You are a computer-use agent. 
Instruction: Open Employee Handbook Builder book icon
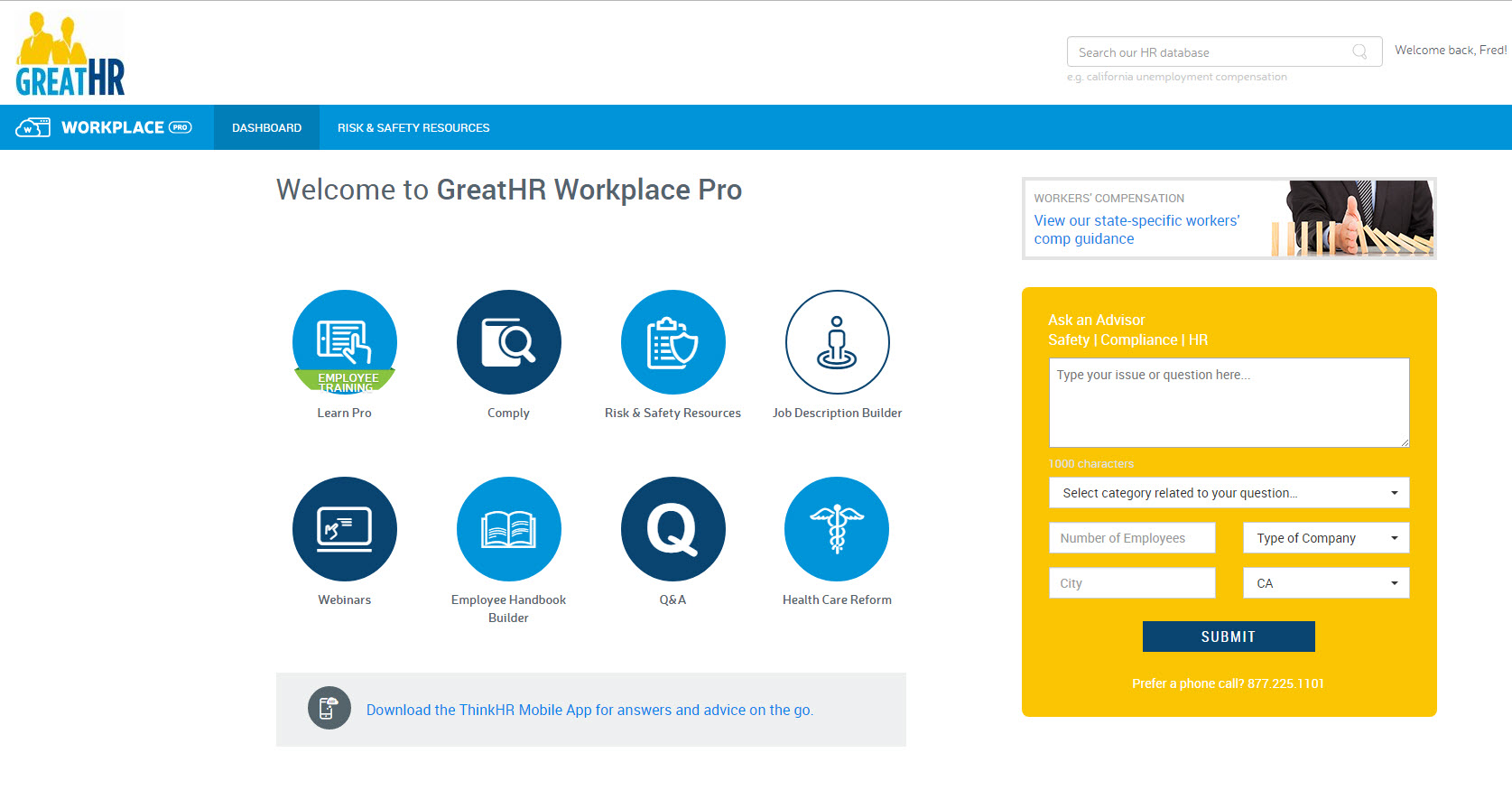coord(509,529)
